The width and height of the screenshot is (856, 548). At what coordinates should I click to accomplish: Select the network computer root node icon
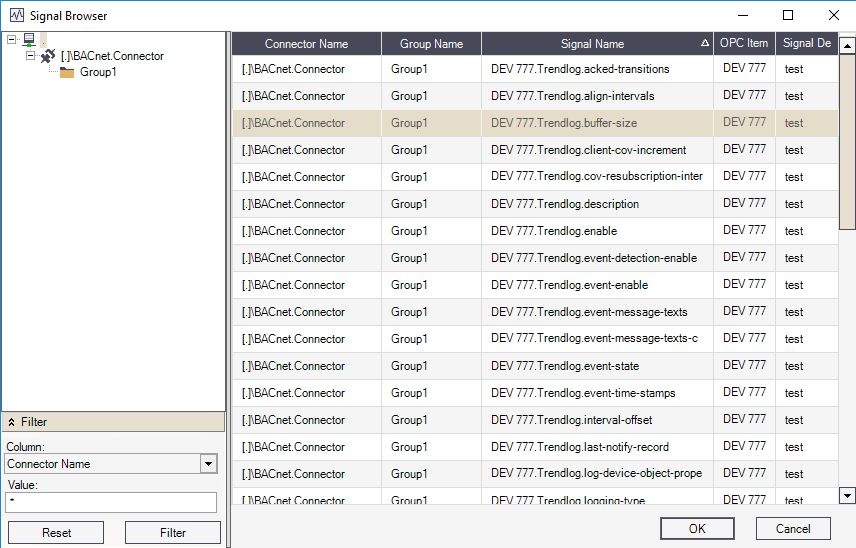pos(29,40)
